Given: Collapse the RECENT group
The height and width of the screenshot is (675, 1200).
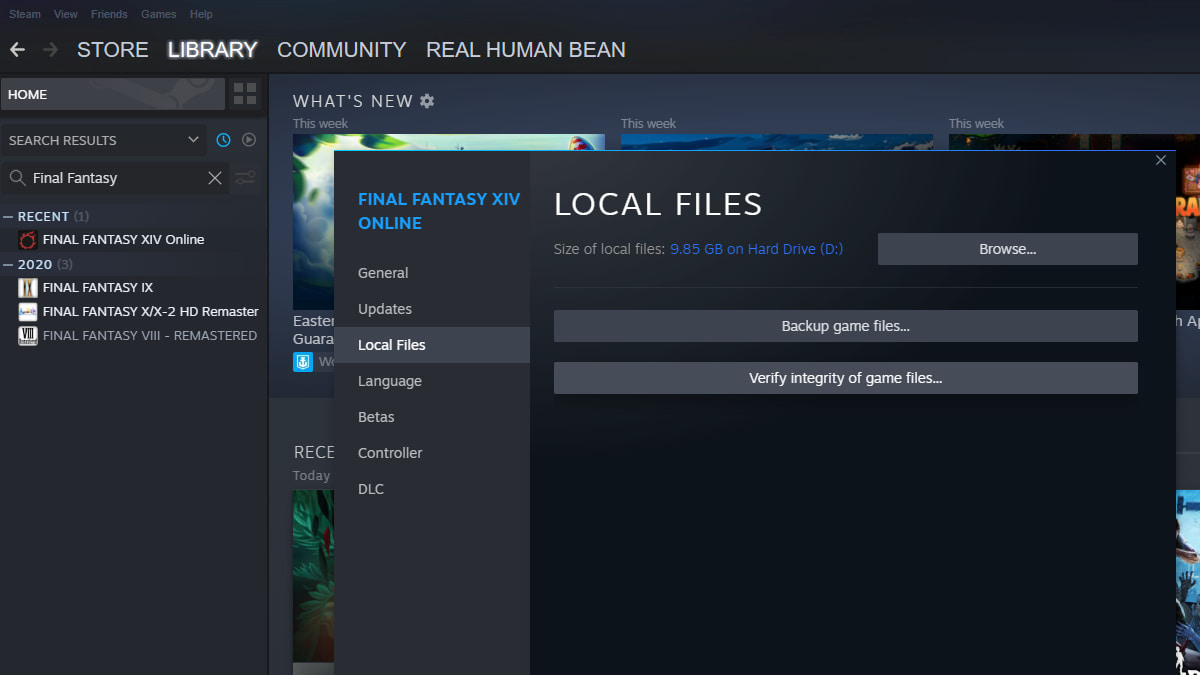Looking at the screenshot, I should 10,216.
